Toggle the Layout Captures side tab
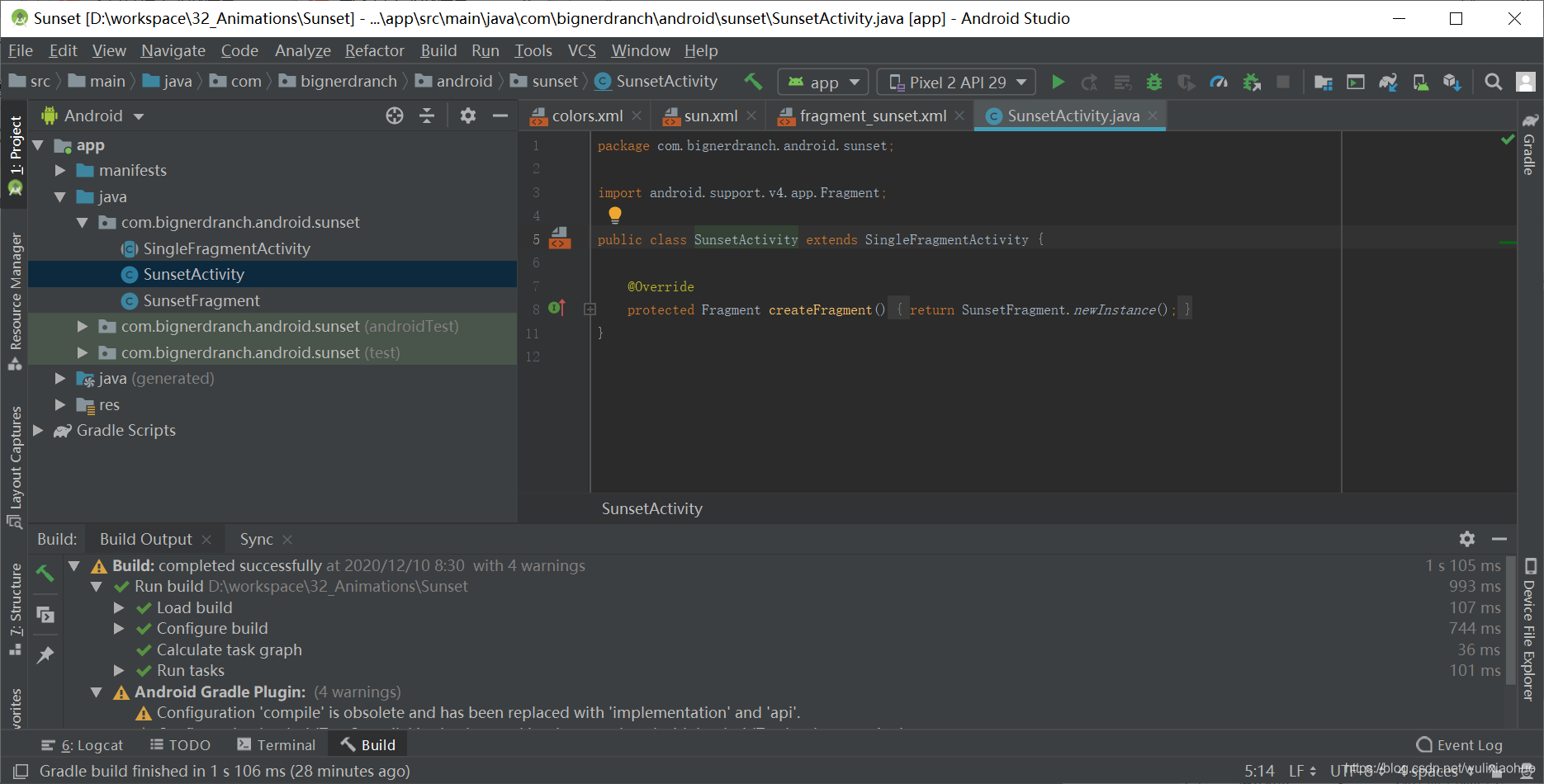Screen dimensions: 1544x784 click(x=15, y=467)
